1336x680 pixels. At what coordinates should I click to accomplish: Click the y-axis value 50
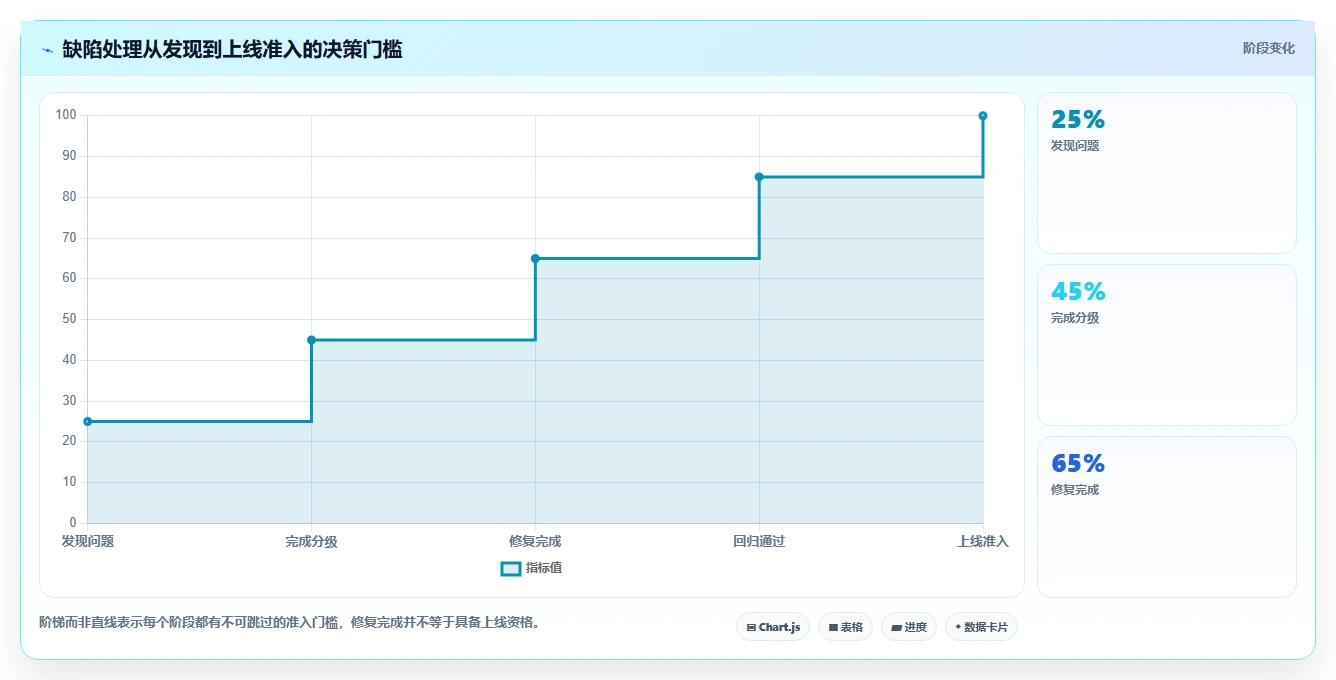[x=69, y=319]
